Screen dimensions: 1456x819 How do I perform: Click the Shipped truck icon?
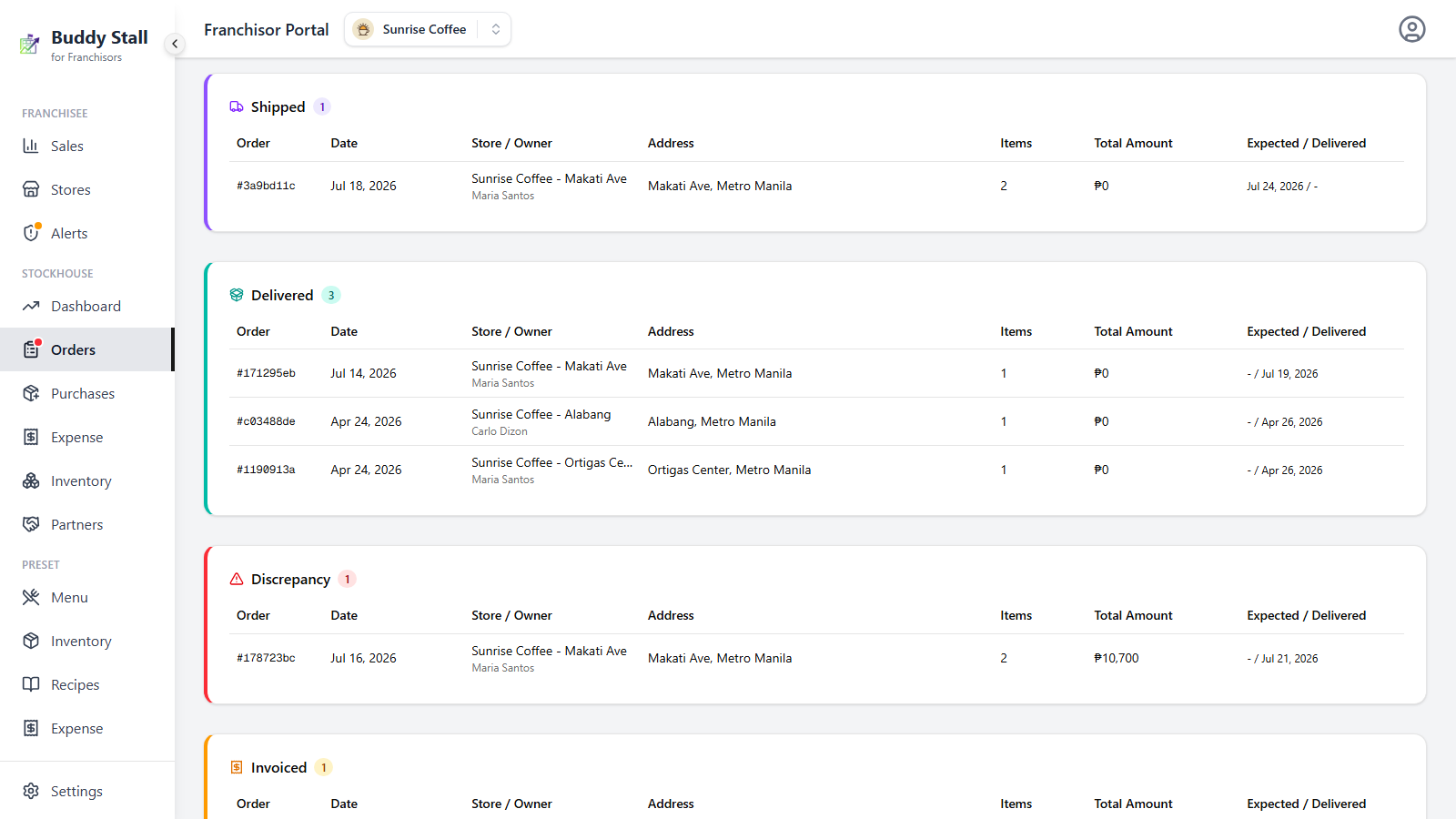pos(237,106)
